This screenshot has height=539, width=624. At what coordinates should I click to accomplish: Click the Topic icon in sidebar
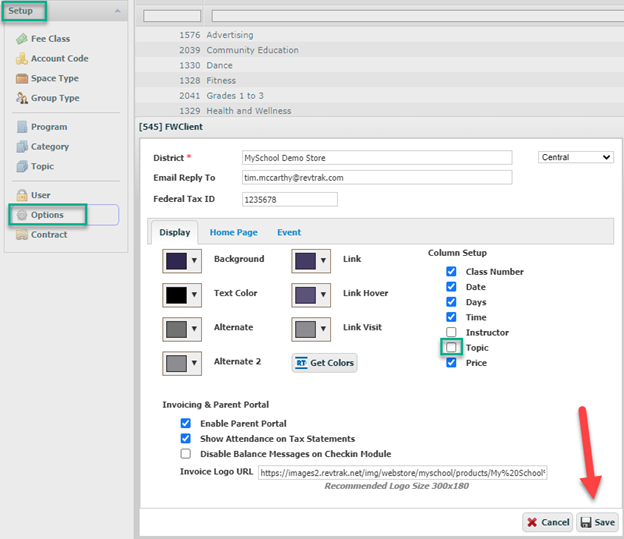[x=22, y=166]
